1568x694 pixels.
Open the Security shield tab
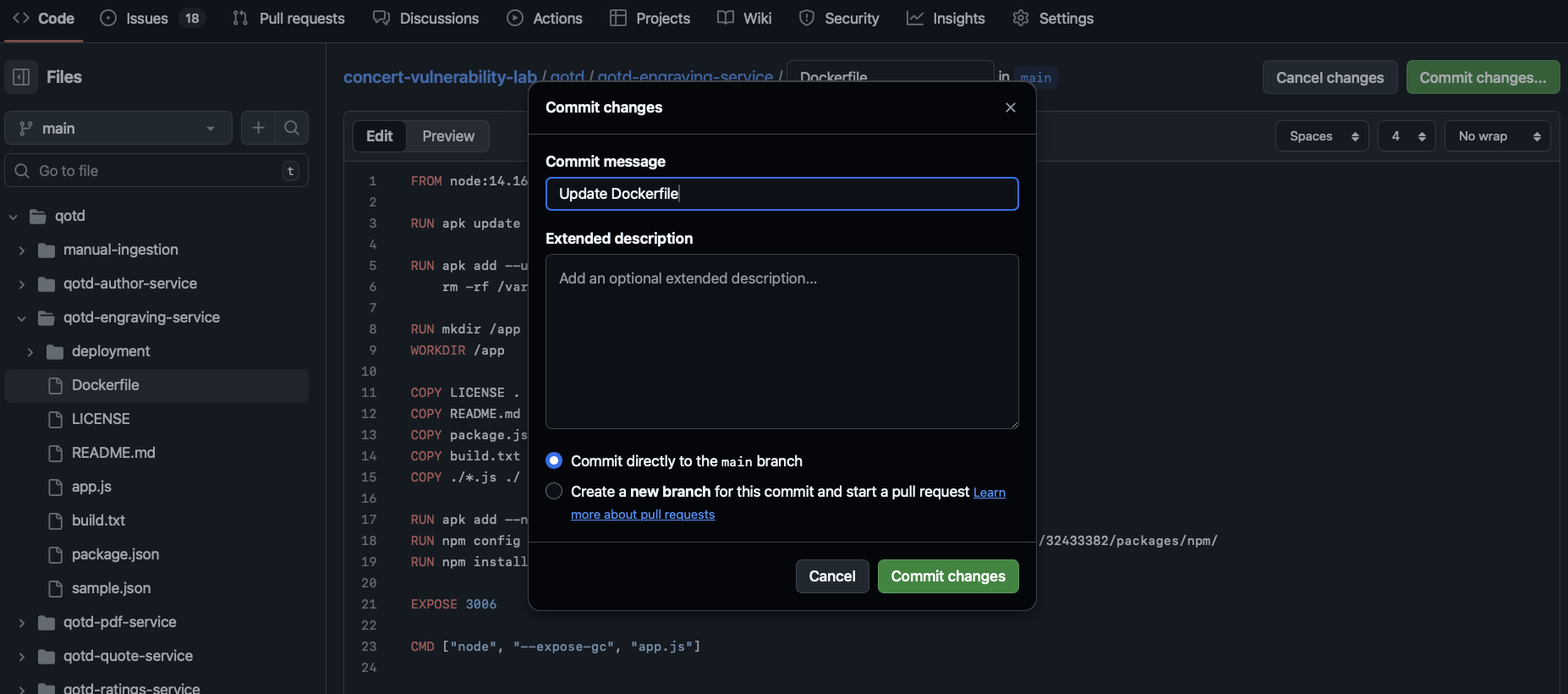[x=839, y=19]
